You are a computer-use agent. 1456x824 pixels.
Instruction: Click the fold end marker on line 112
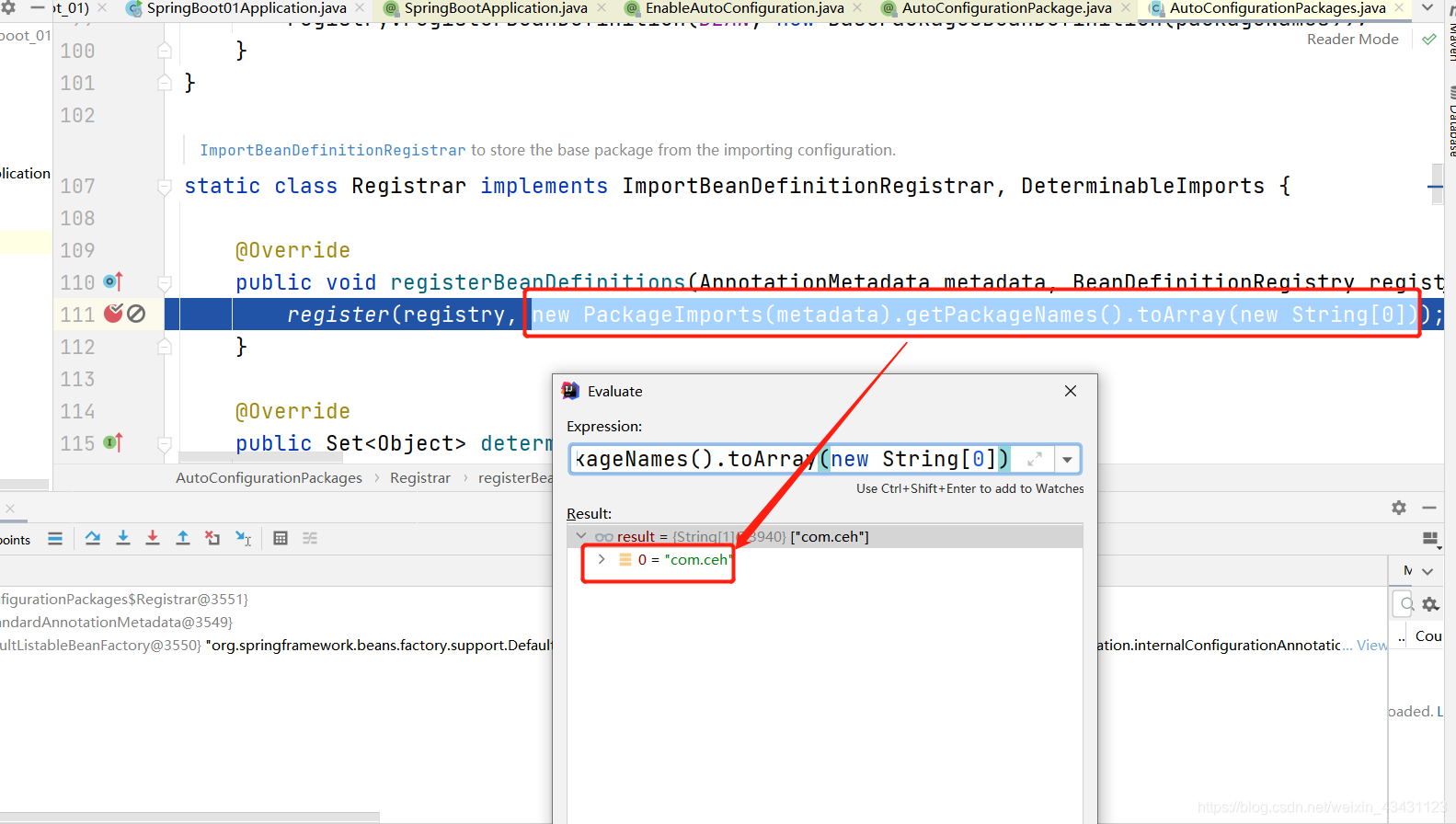(165, 348)
